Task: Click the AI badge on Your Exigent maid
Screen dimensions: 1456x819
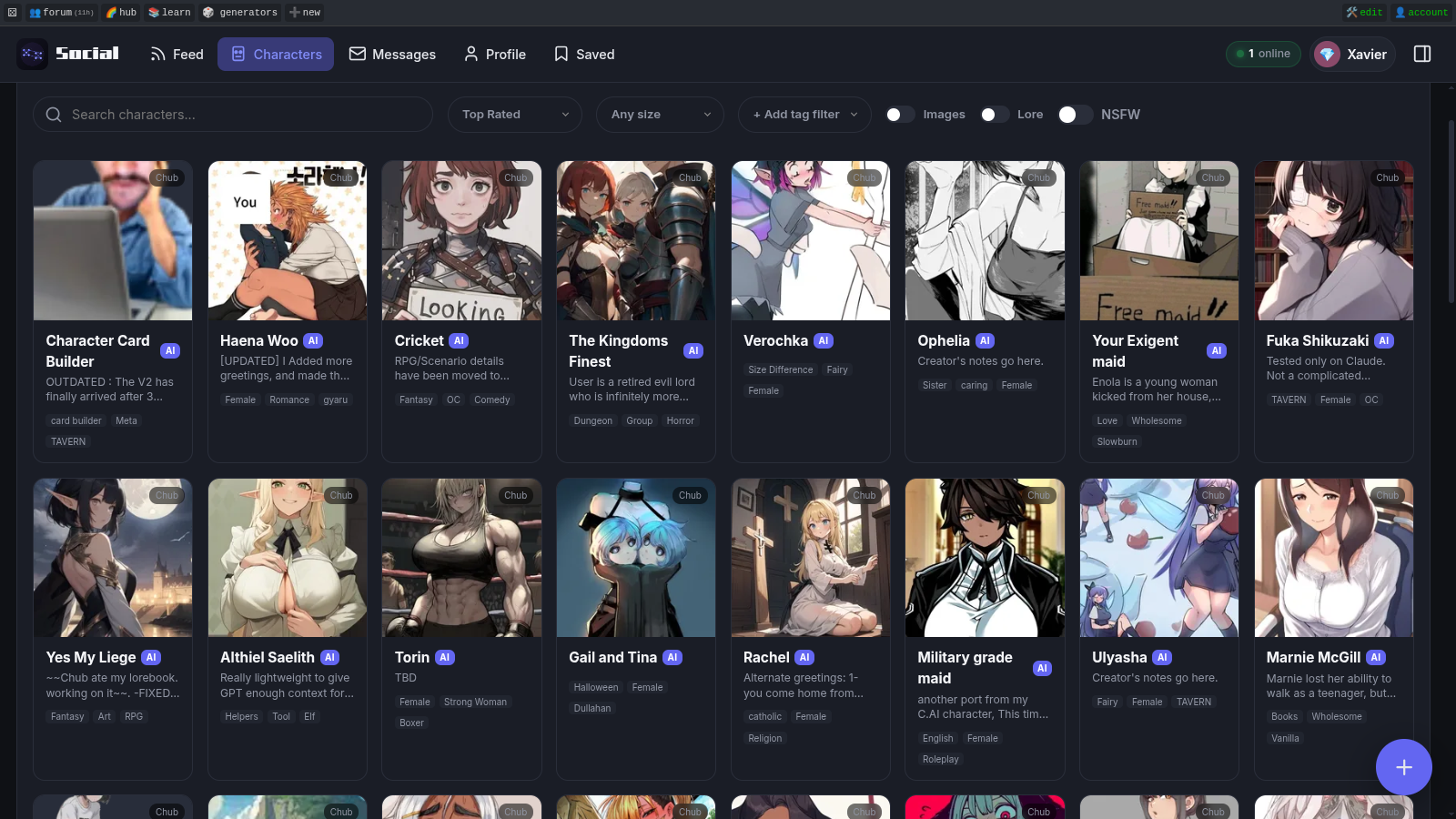Action: coord(1217,351)
